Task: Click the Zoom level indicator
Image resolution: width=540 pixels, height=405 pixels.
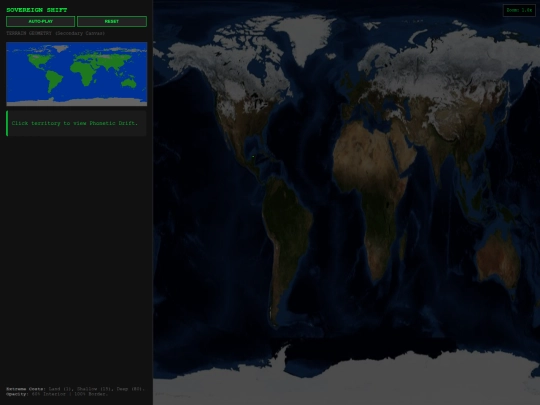Action: coord(519,10)
